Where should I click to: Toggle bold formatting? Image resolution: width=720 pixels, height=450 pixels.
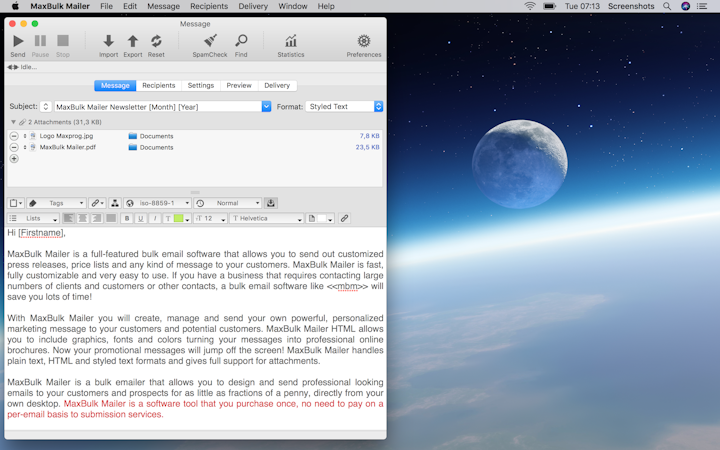[127, 219]
